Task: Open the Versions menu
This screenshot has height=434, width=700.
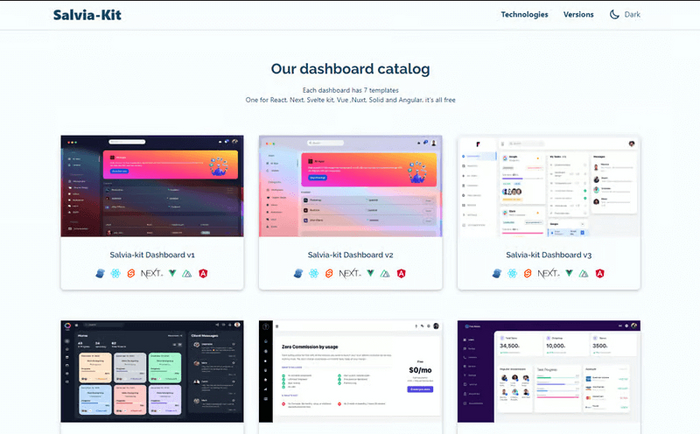Action: pos(578,15)
